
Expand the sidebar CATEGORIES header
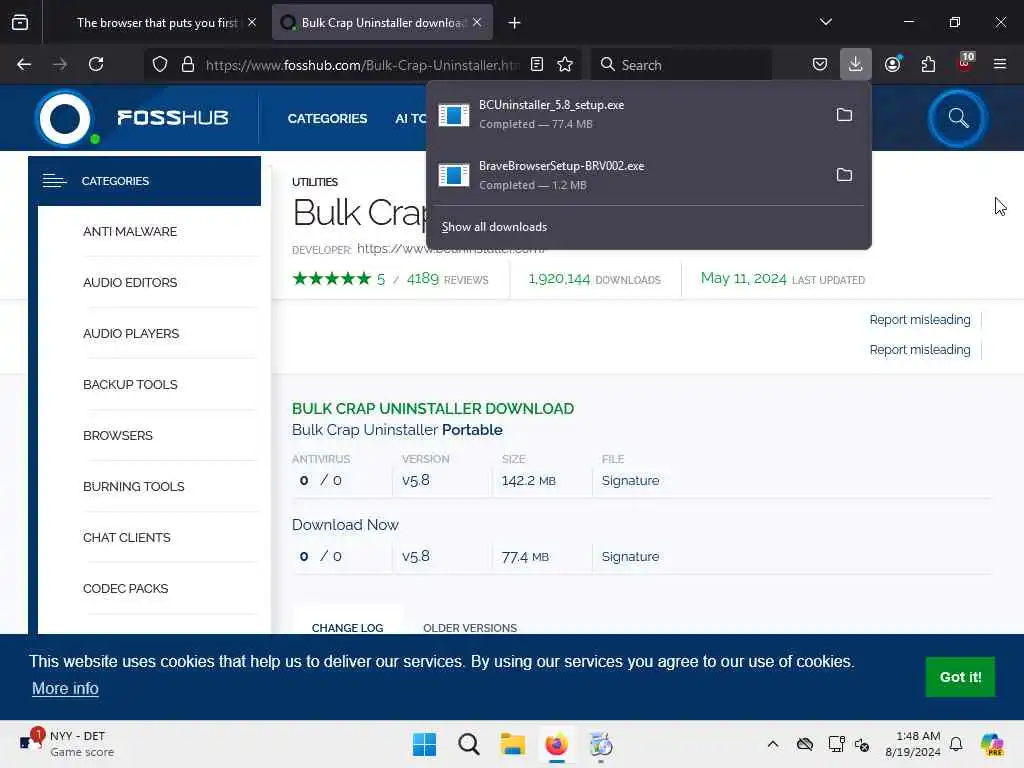[144, 181]
